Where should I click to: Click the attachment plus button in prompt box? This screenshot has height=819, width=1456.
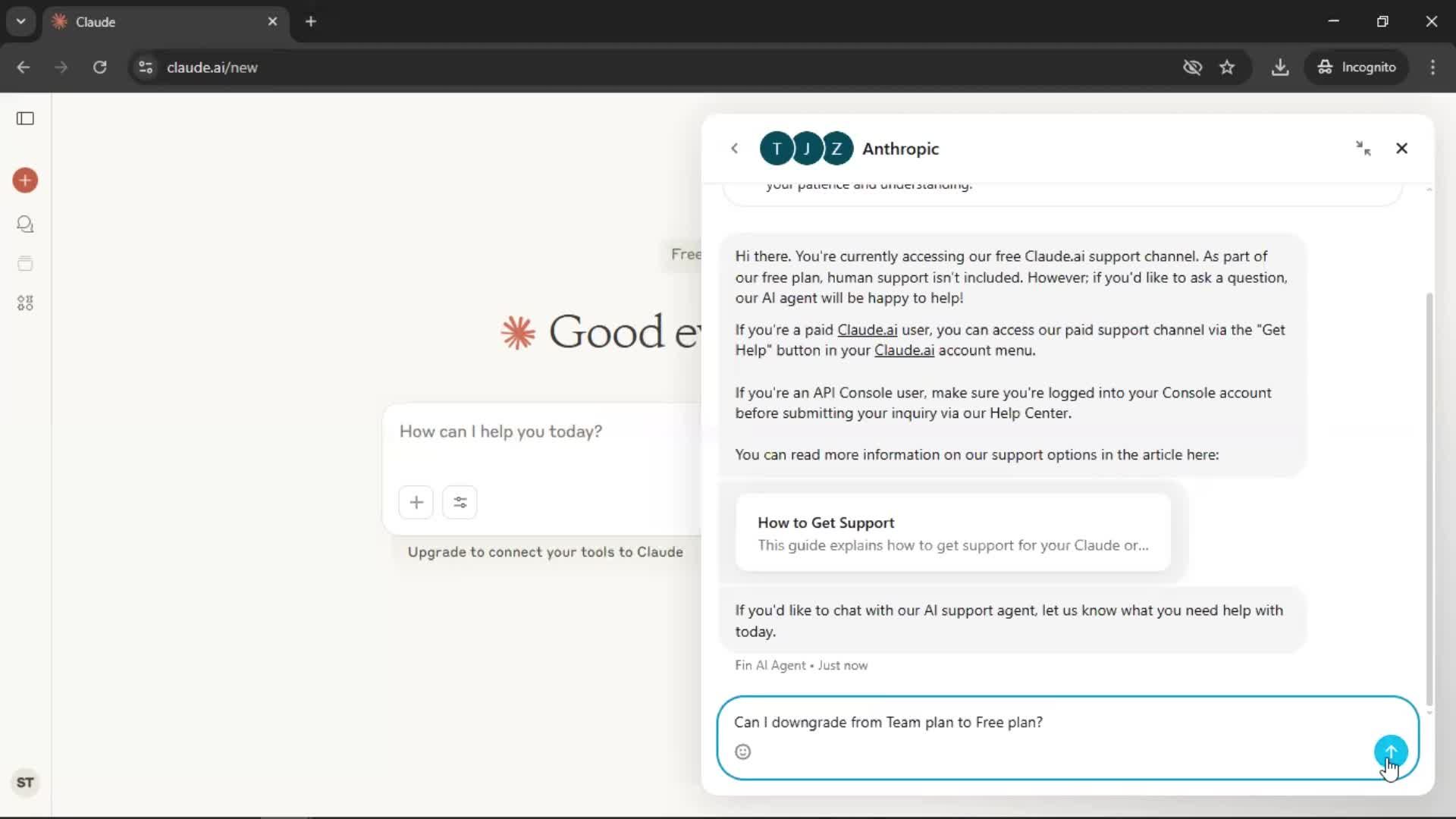(416, 502)
